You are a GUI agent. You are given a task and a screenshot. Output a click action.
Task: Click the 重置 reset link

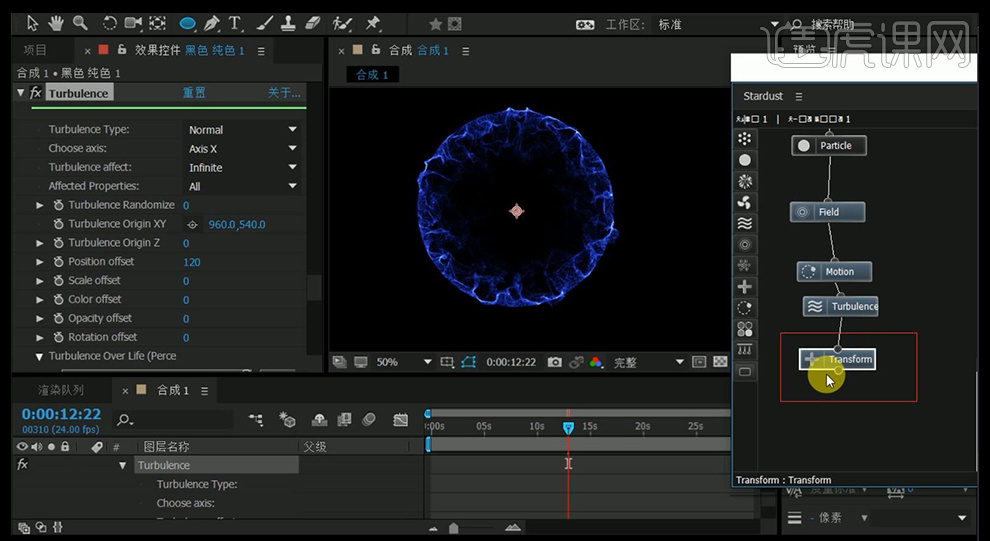pyautogui.click(x=194, y=93)
